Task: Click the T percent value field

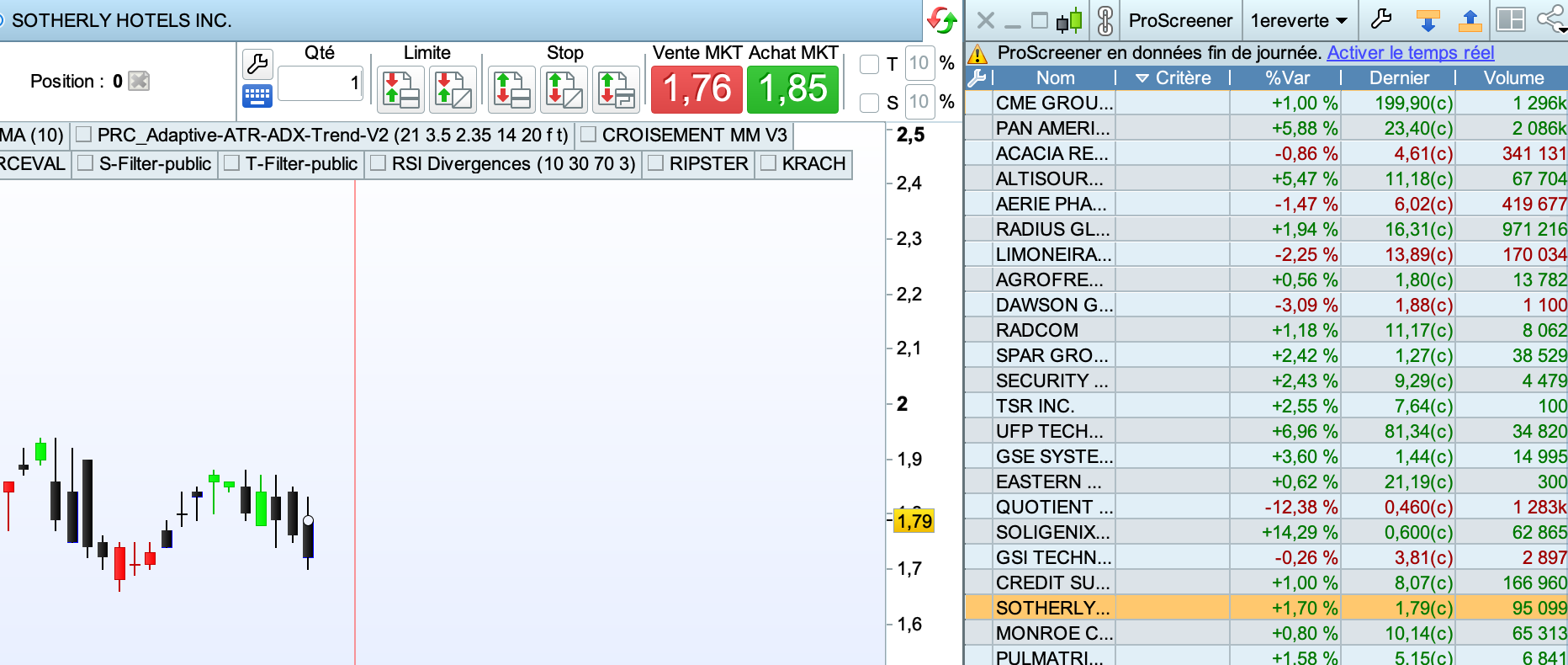Action: click(919, 64)
